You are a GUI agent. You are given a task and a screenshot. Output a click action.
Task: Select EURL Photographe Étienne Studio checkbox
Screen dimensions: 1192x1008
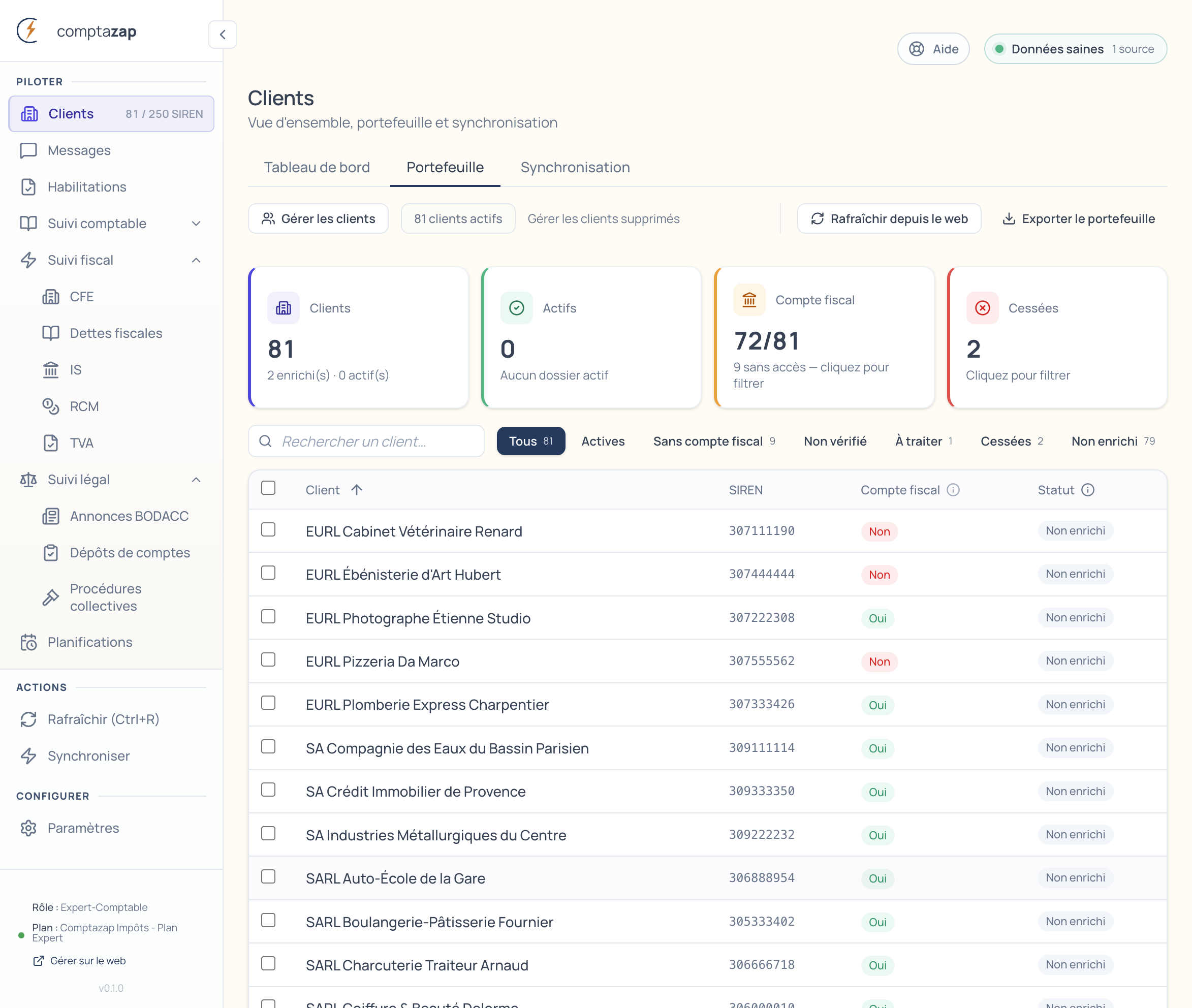[x=268, y=616]
